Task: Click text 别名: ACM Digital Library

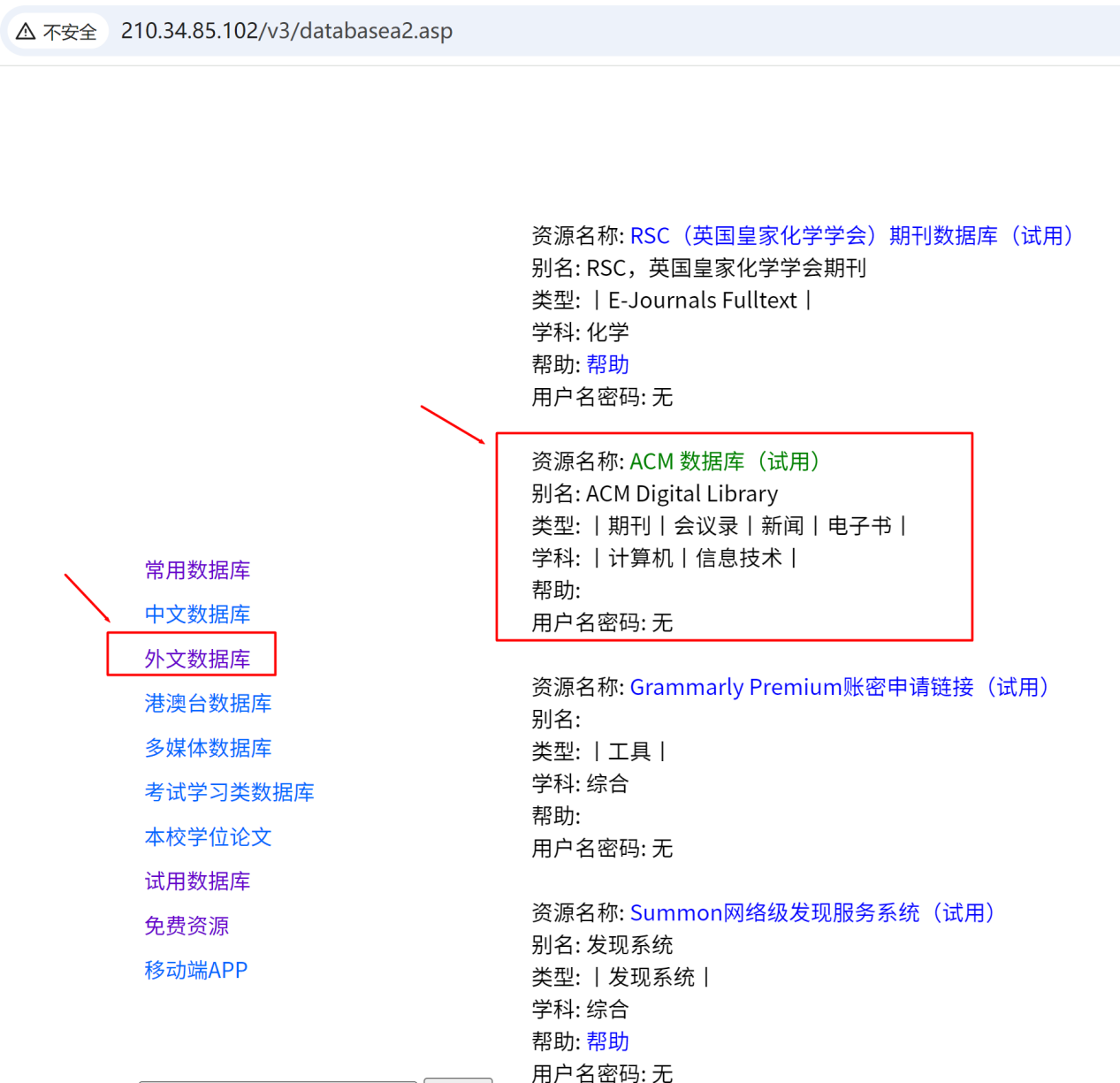Action: pyautogui.click(x=655, y=493)
